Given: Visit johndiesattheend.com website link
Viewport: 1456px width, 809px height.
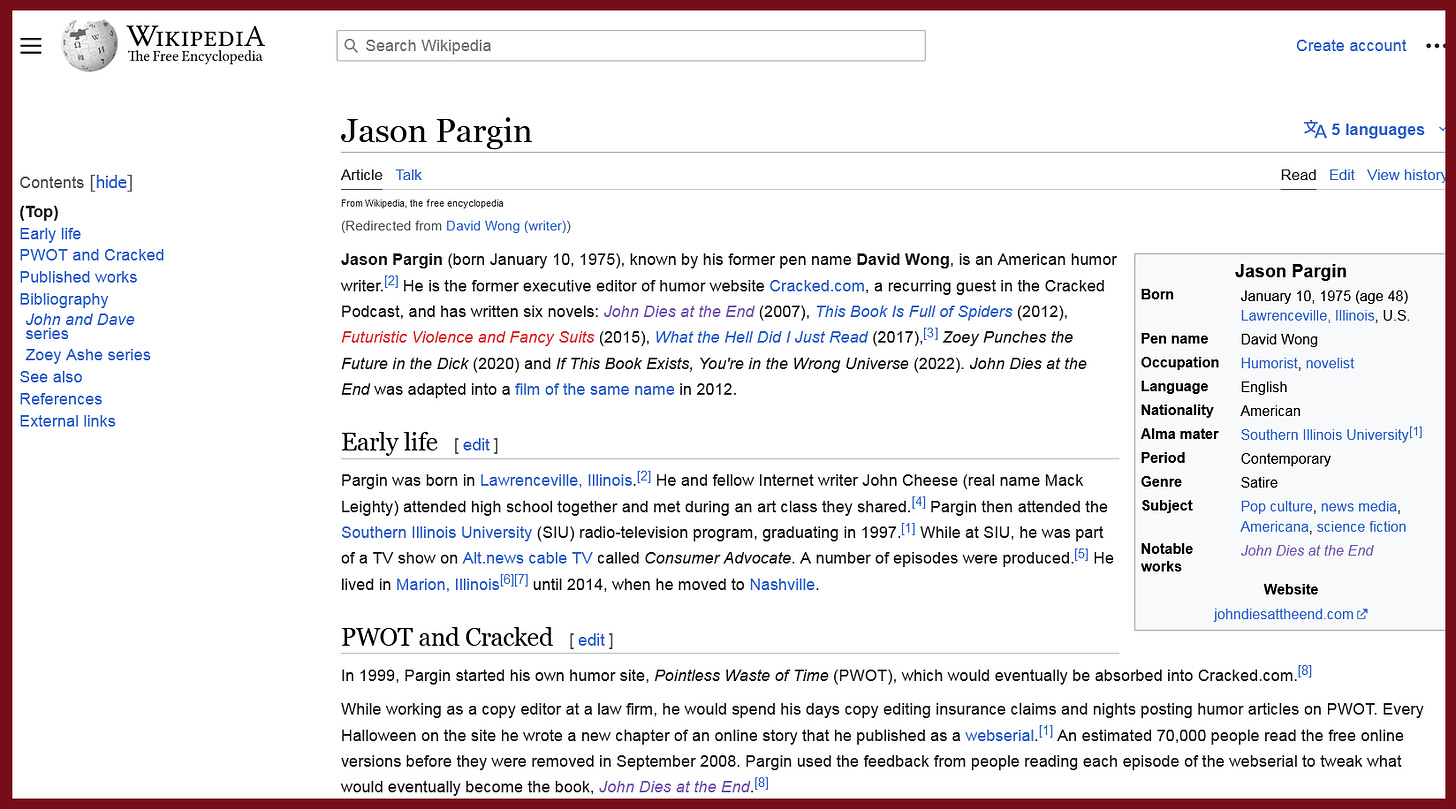Looking at the screenshot, I should [x=1283, y=614].
